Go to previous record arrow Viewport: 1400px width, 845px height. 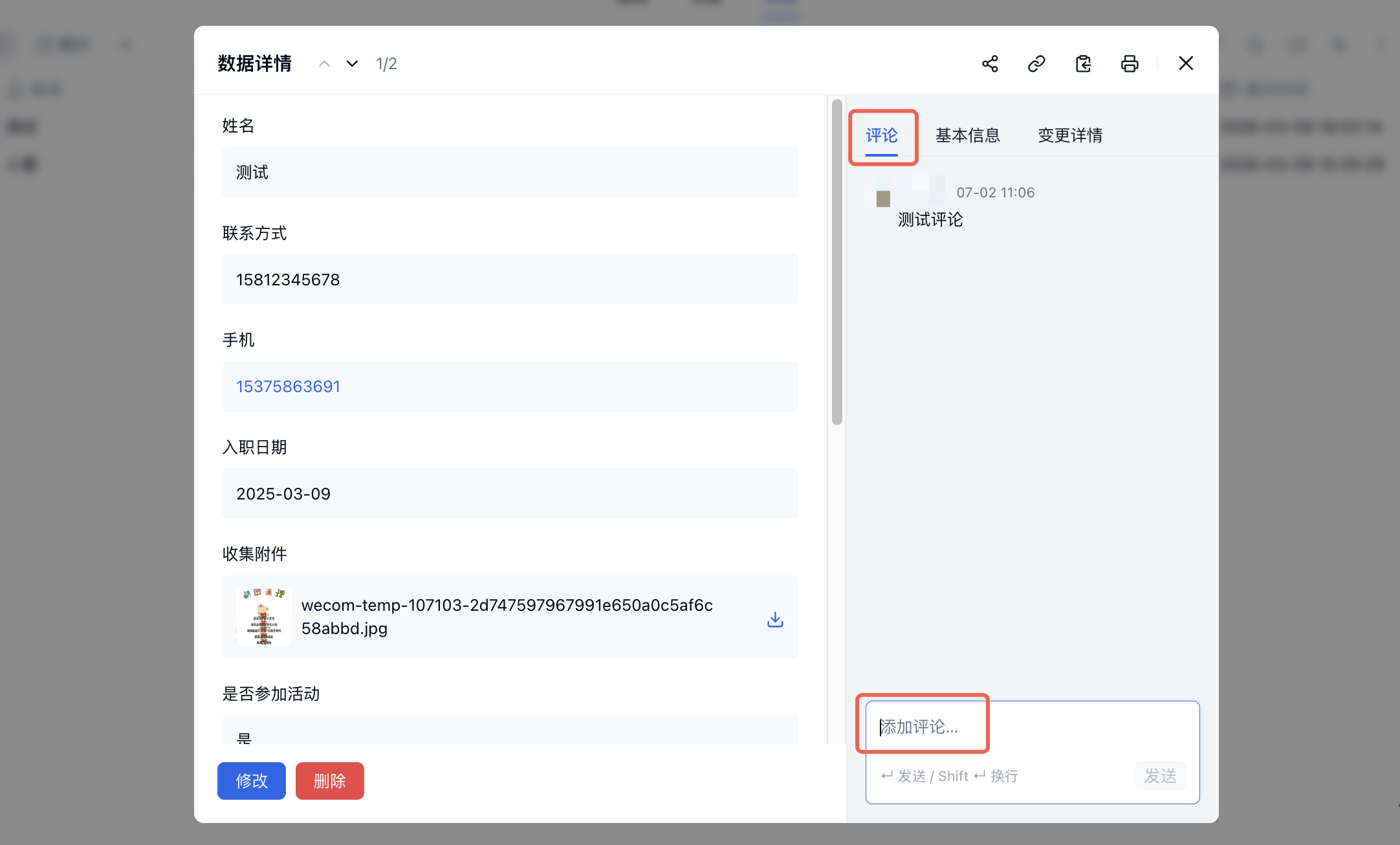[x=324, y=63]
